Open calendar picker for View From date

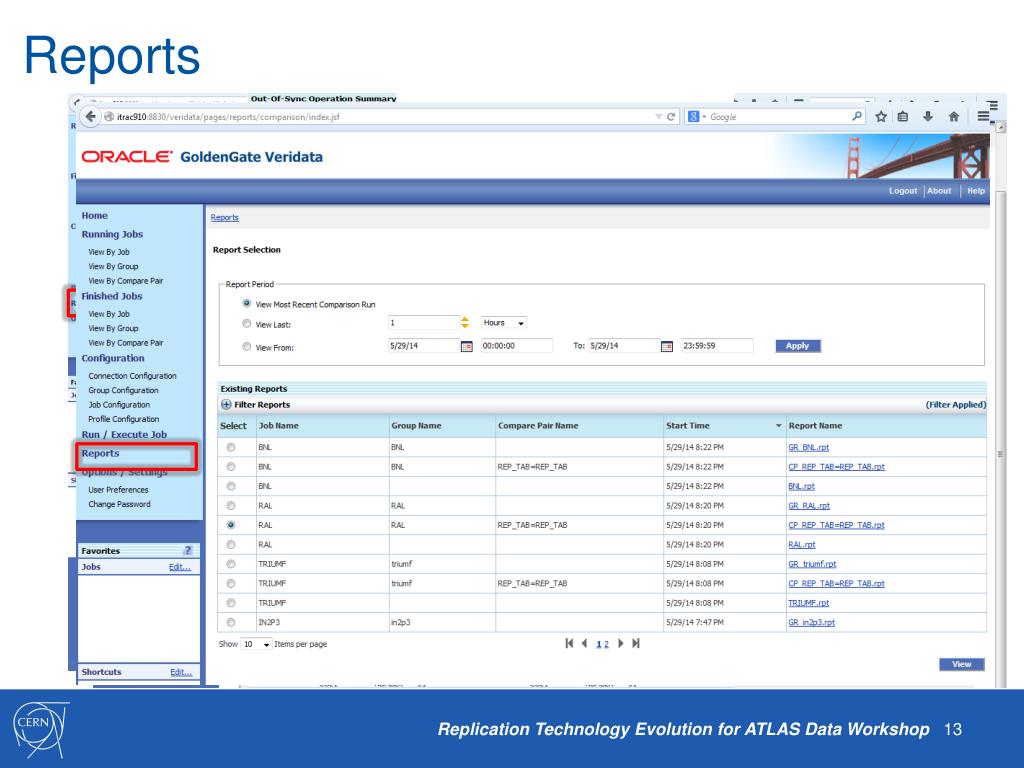466,346
